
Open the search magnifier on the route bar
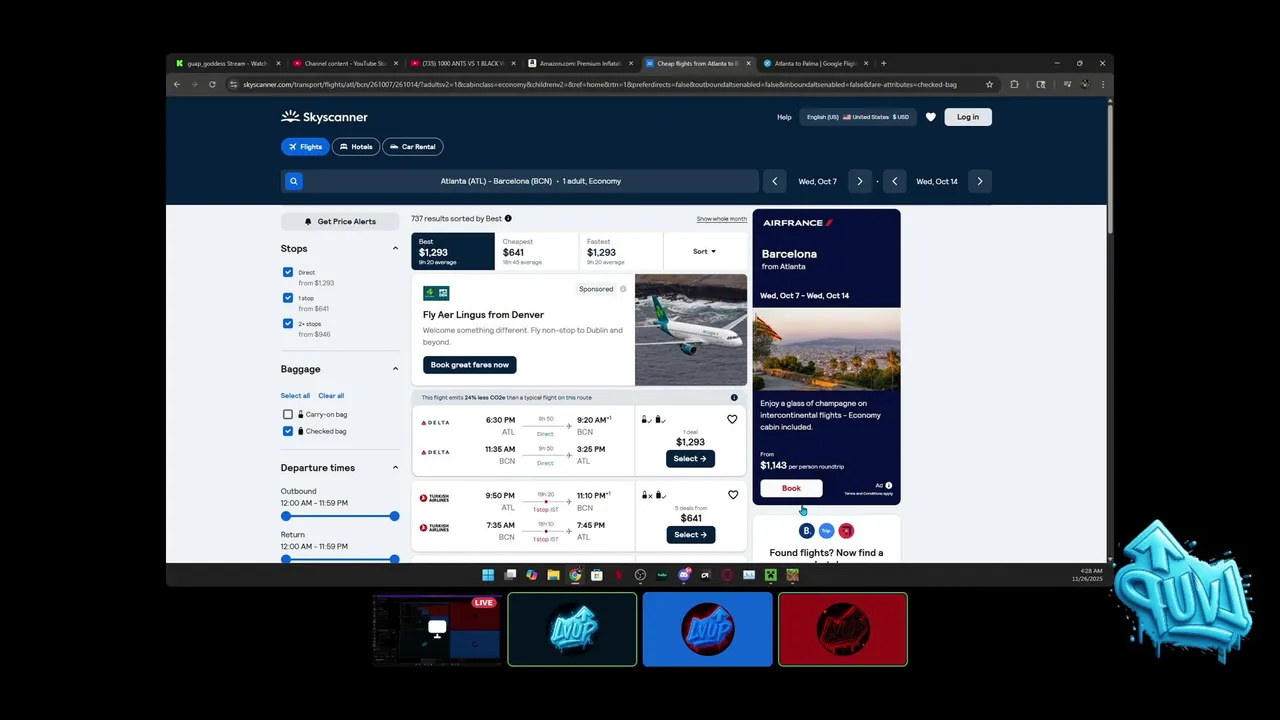293,181
